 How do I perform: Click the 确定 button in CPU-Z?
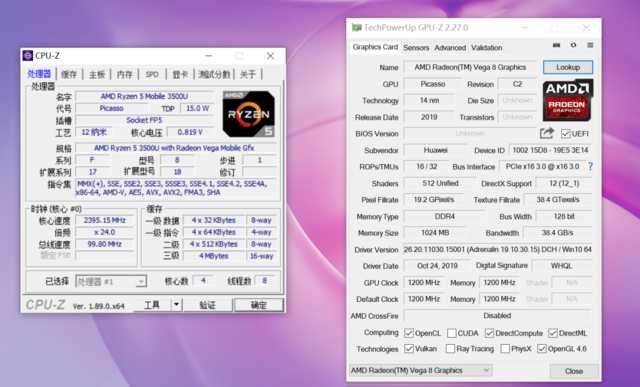(258, 305)
